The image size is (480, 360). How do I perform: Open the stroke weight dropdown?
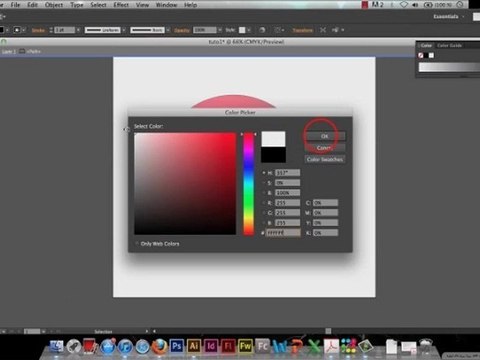(x=78, y=30)
